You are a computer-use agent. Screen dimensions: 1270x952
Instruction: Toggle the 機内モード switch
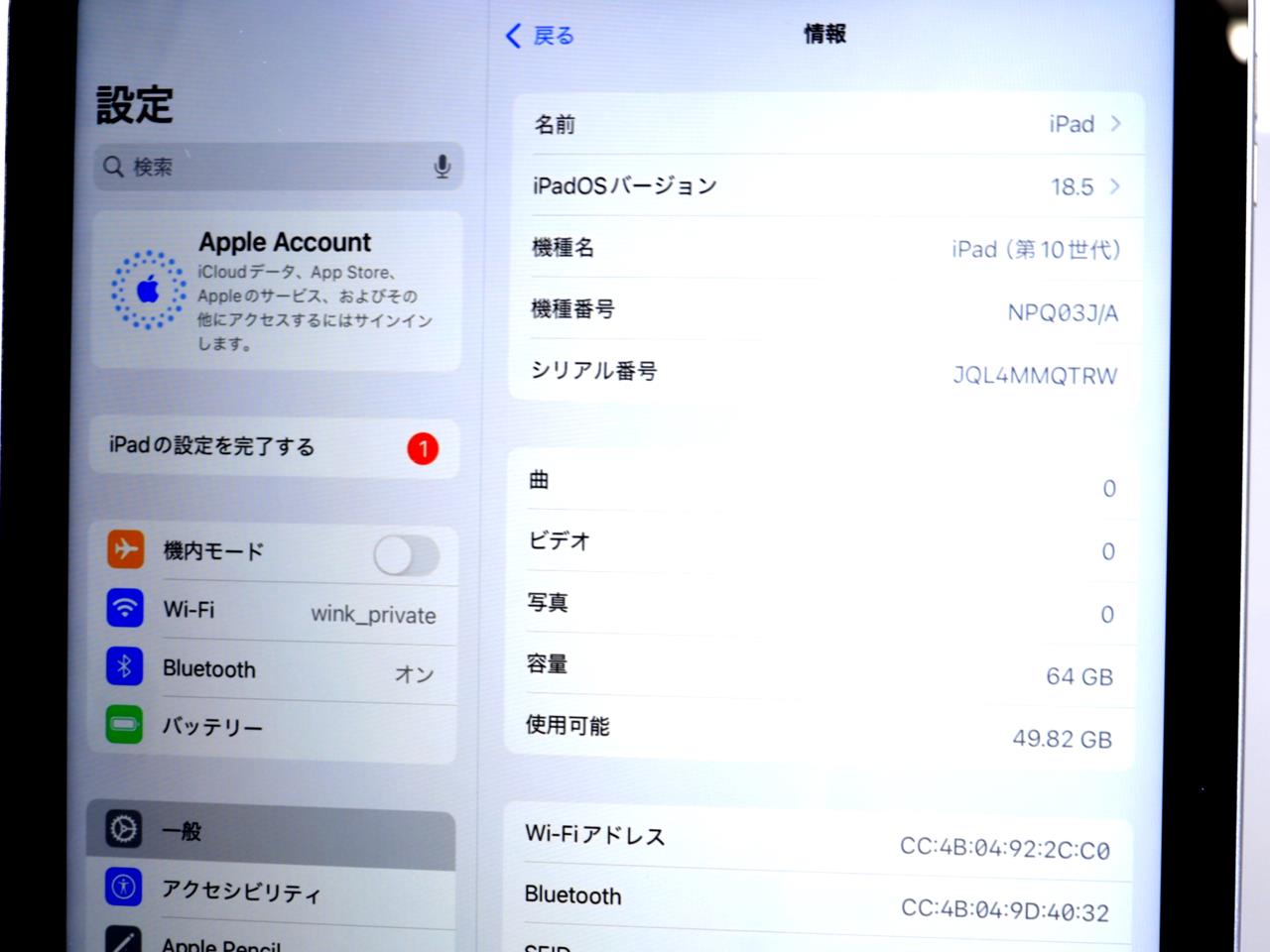coord(407,555)
